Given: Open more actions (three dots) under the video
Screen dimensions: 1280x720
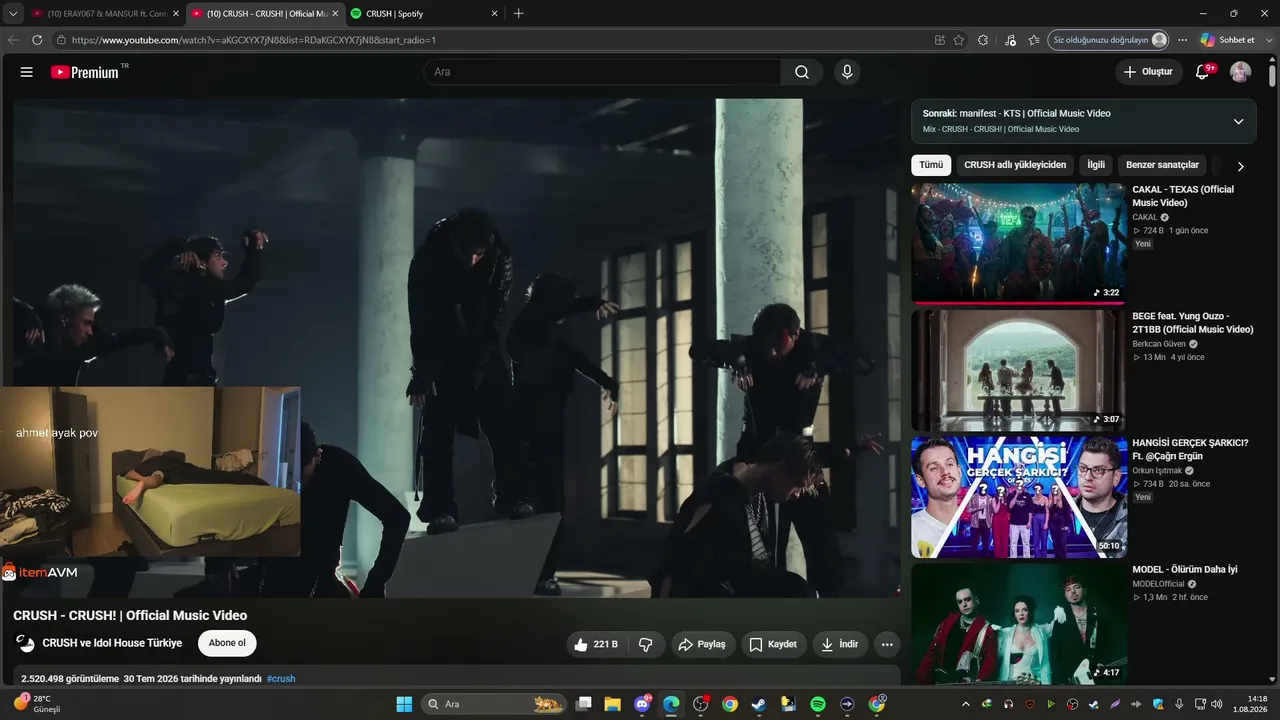Looking at the screenshot, I should [x=887, y=644].
